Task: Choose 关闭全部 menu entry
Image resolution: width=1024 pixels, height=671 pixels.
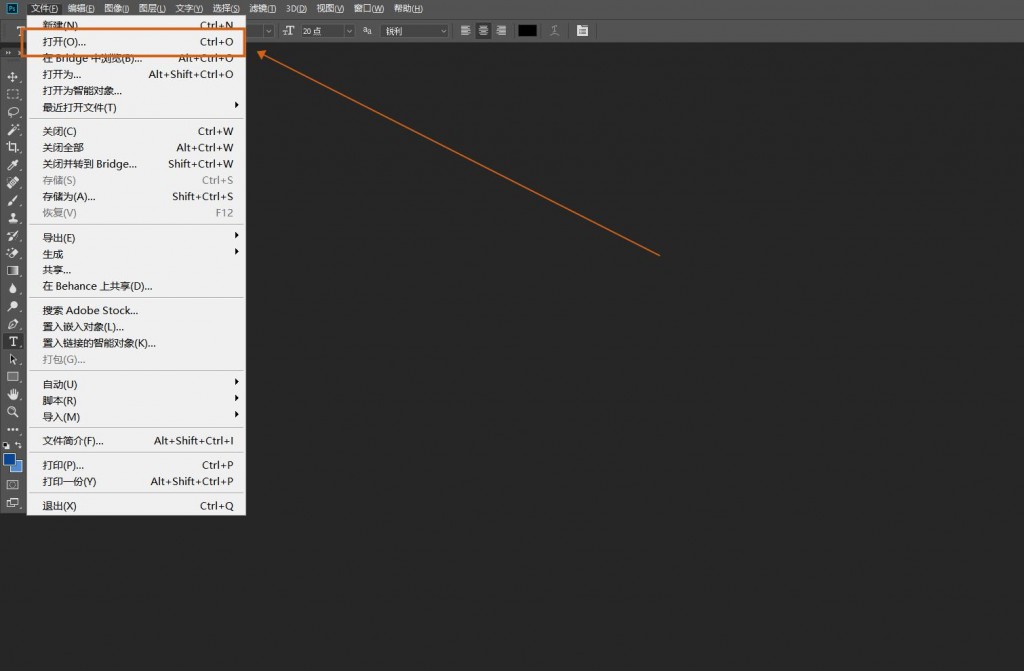Action: pos(136,148)
